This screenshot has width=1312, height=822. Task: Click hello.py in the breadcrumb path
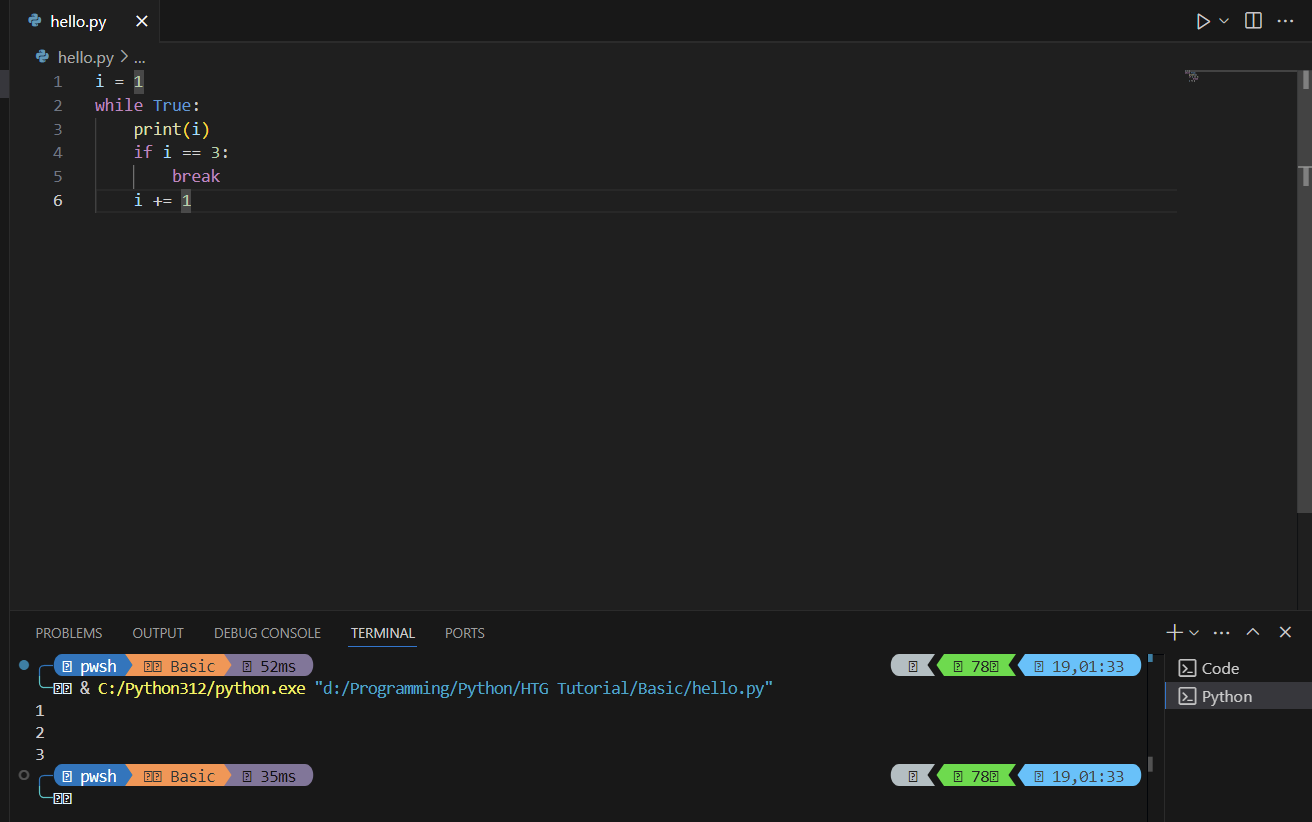(x=85, y=57)
